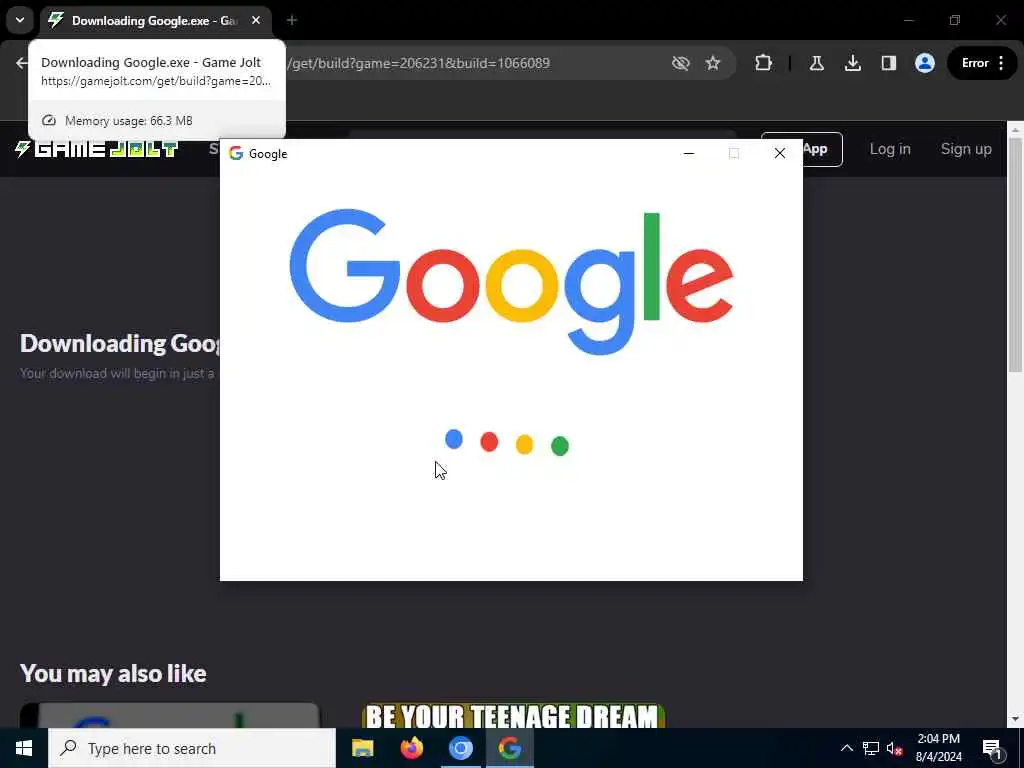Viewport: 1024px width, 768px height.
Task: Switch to Chrome on the taskbar
Action: click(460, 748)
